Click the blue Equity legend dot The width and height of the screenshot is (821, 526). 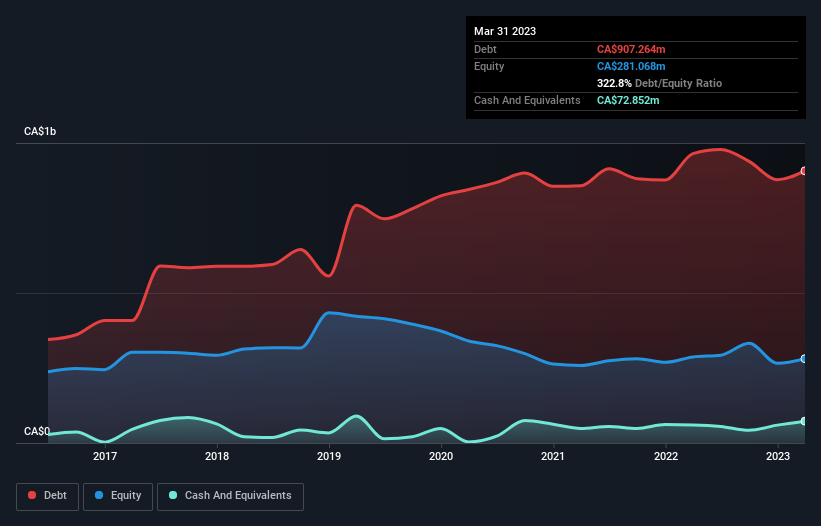(x=99, y=495)
